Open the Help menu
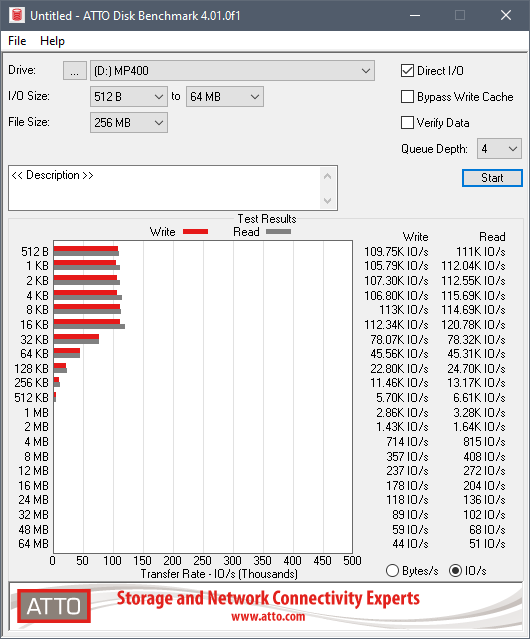530x639 pixels. coord(52,41)
